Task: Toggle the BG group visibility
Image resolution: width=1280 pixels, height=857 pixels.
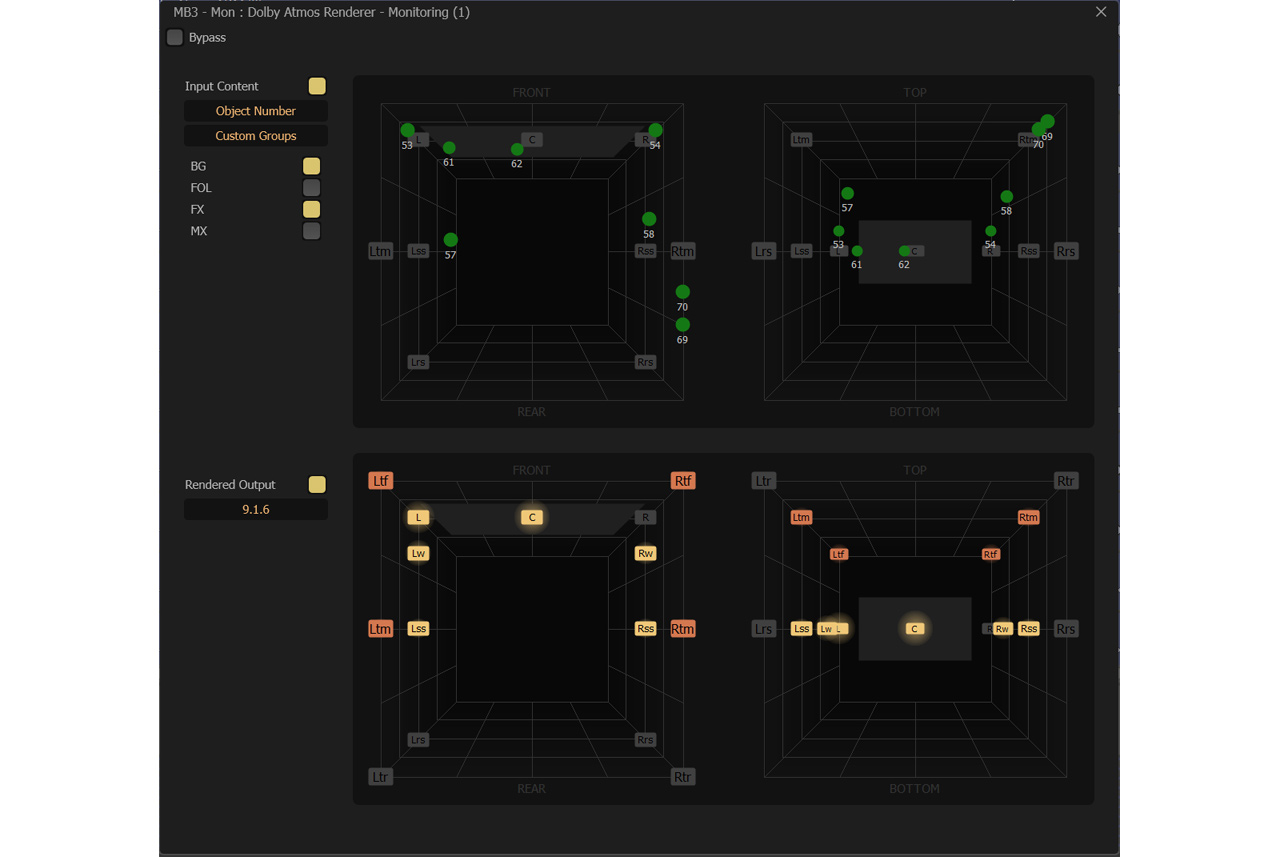Action: click(x=312, y=166)
